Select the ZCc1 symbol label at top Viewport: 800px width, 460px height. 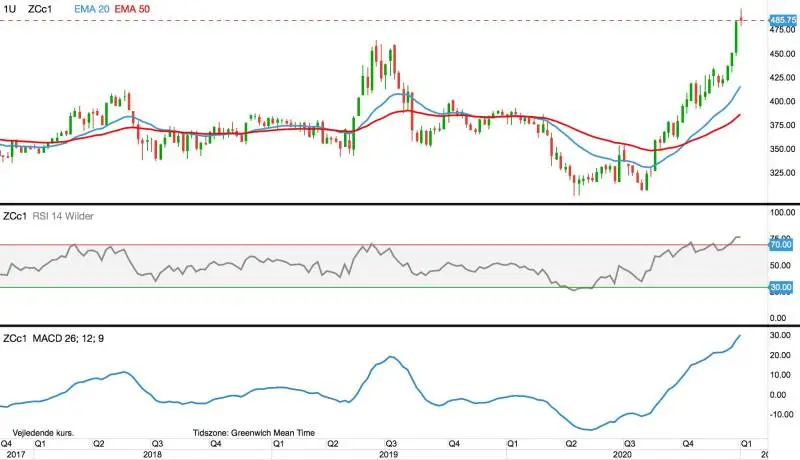point(40,9)
